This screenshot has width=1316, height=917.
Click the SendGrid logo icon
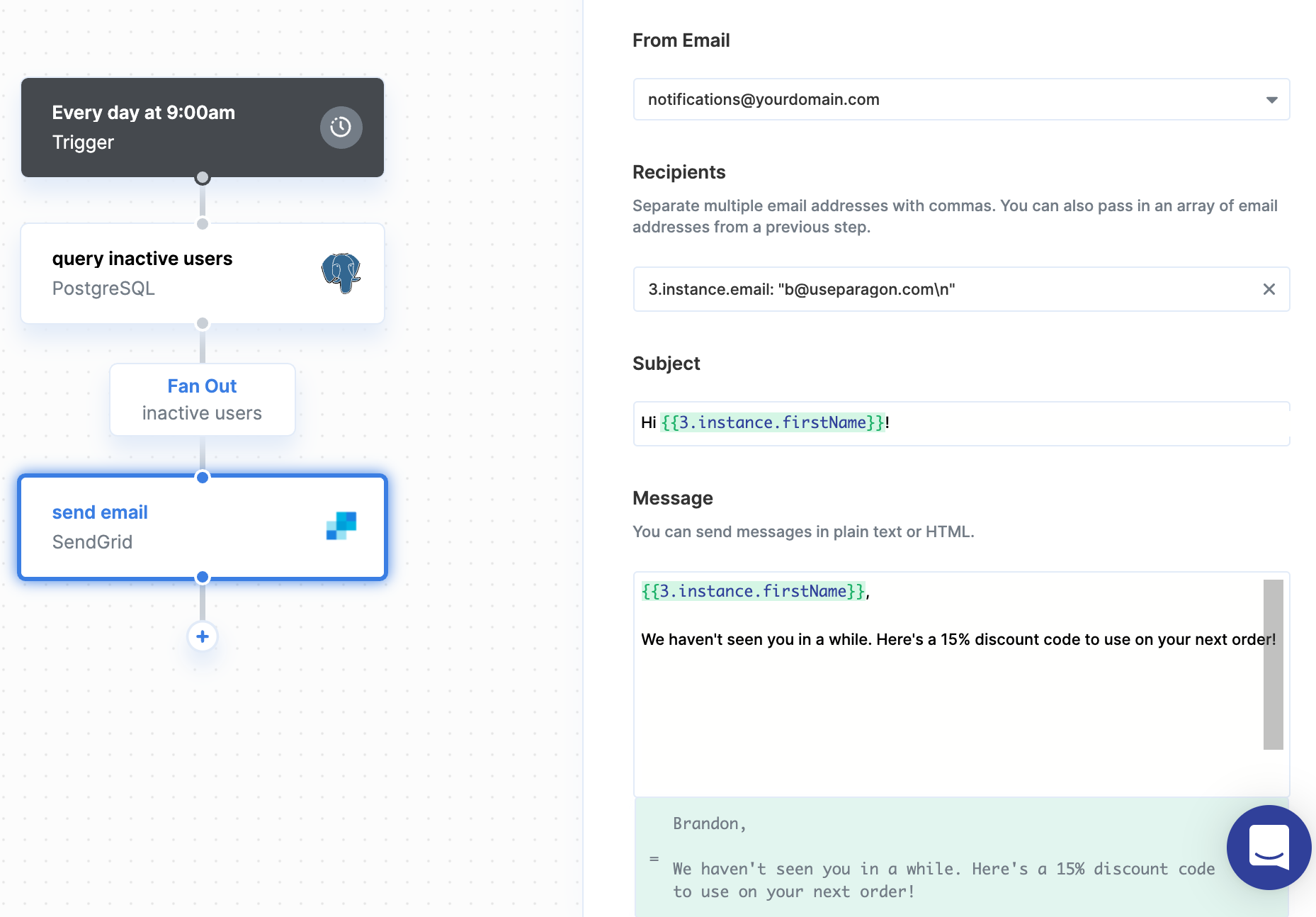[x=341, y=526]
